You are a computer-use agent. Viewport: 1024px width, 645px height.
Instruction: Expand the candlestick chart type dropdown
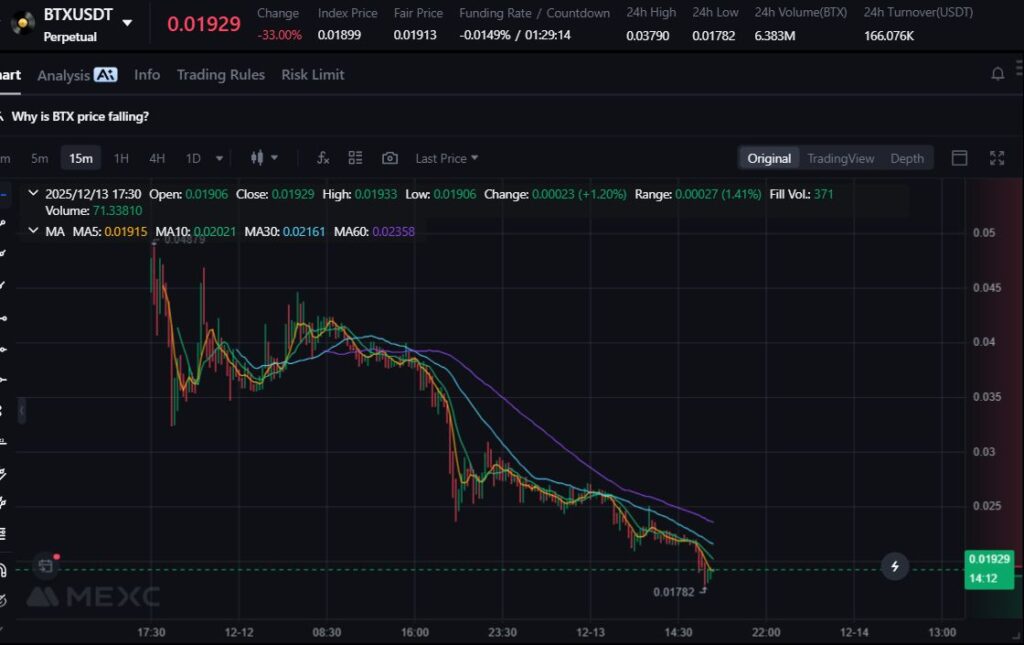(264, 158)
